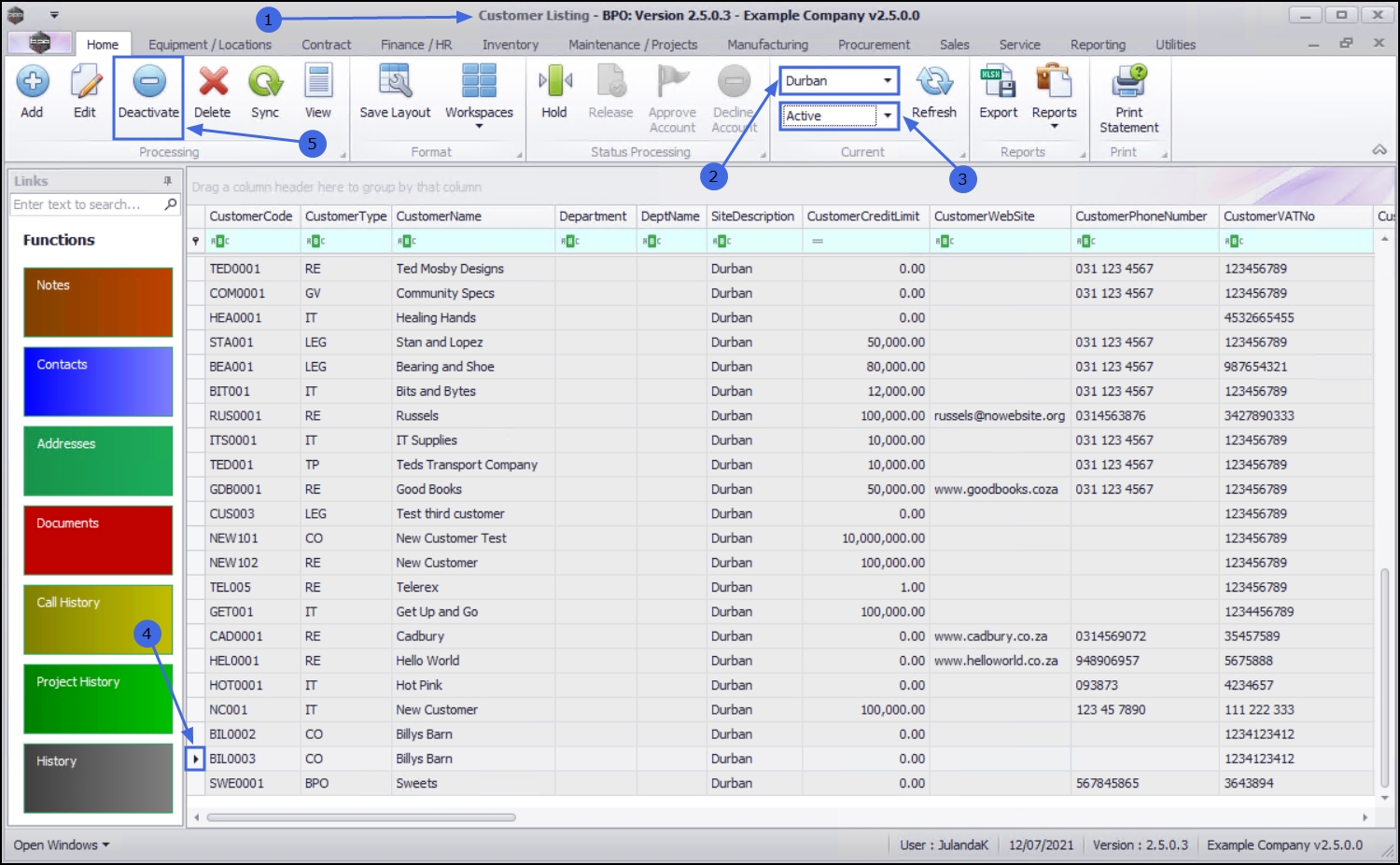Click customer code RUS0001
This screenshot has width=1400, height=865.
(x=235, y=416)
